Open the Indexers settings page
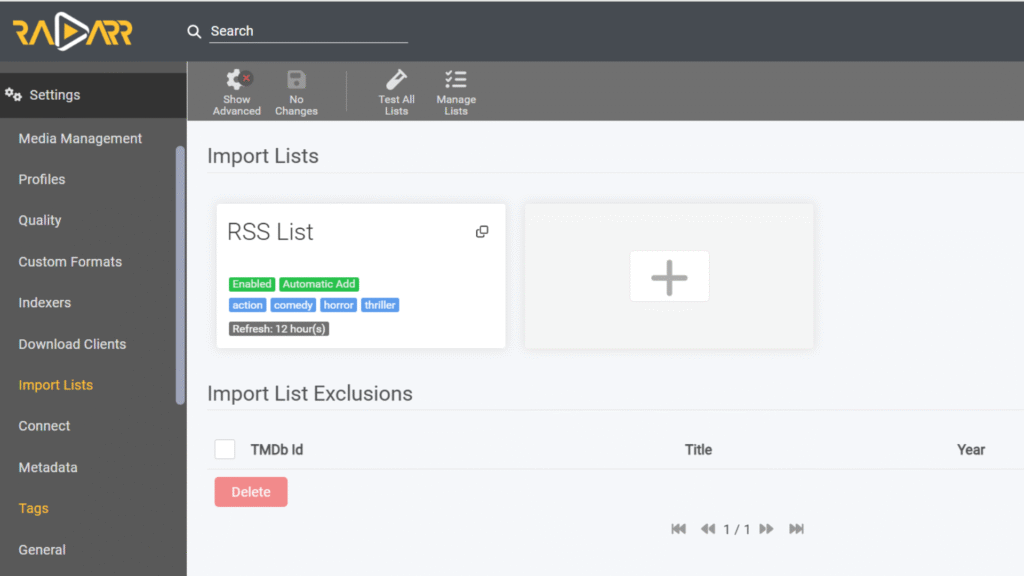 44,303
